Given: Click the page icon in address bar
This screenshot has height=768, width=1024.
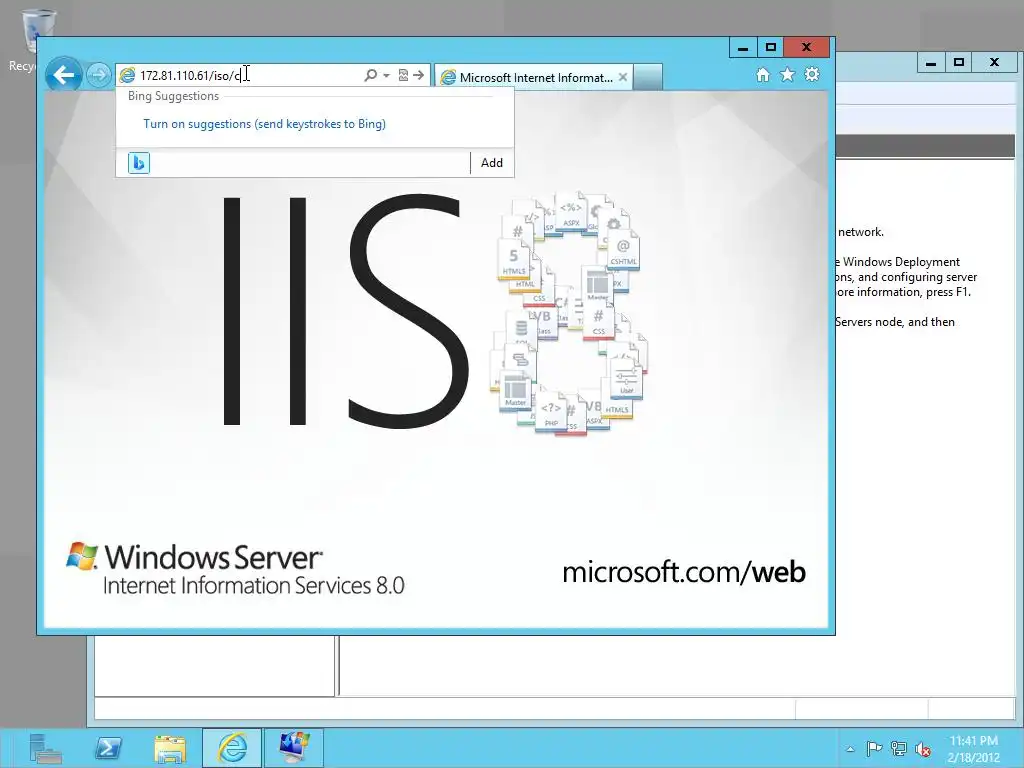Looking at the screenshot, I should click(x=127, y=75).
